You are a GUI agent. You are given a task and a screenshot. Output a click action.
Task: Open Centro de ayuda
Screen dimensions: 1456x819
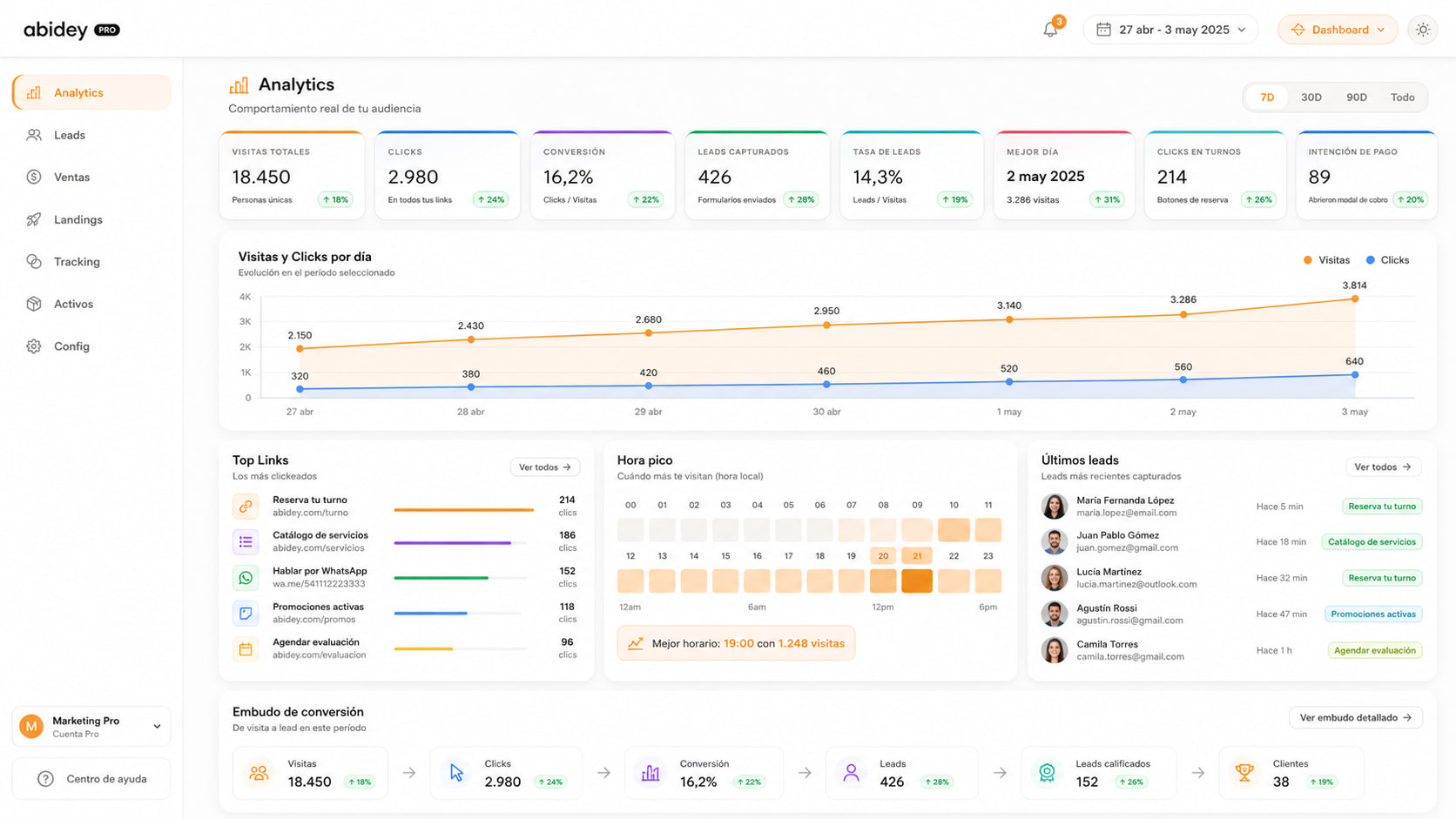(91, 779)
